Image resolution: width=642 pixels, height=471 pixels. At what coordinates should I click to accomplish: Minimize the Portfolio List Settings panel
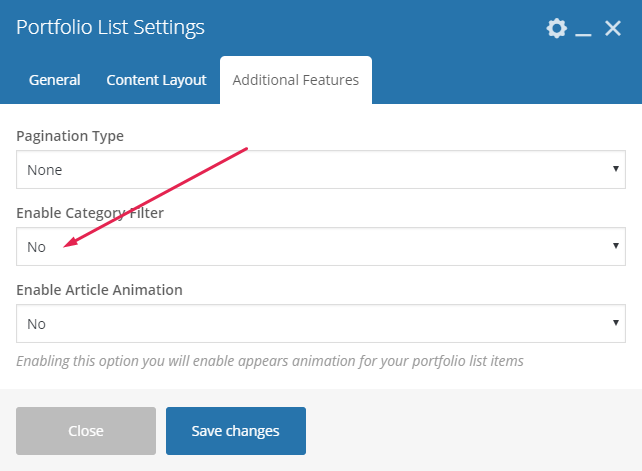click(x=585, y=30)
